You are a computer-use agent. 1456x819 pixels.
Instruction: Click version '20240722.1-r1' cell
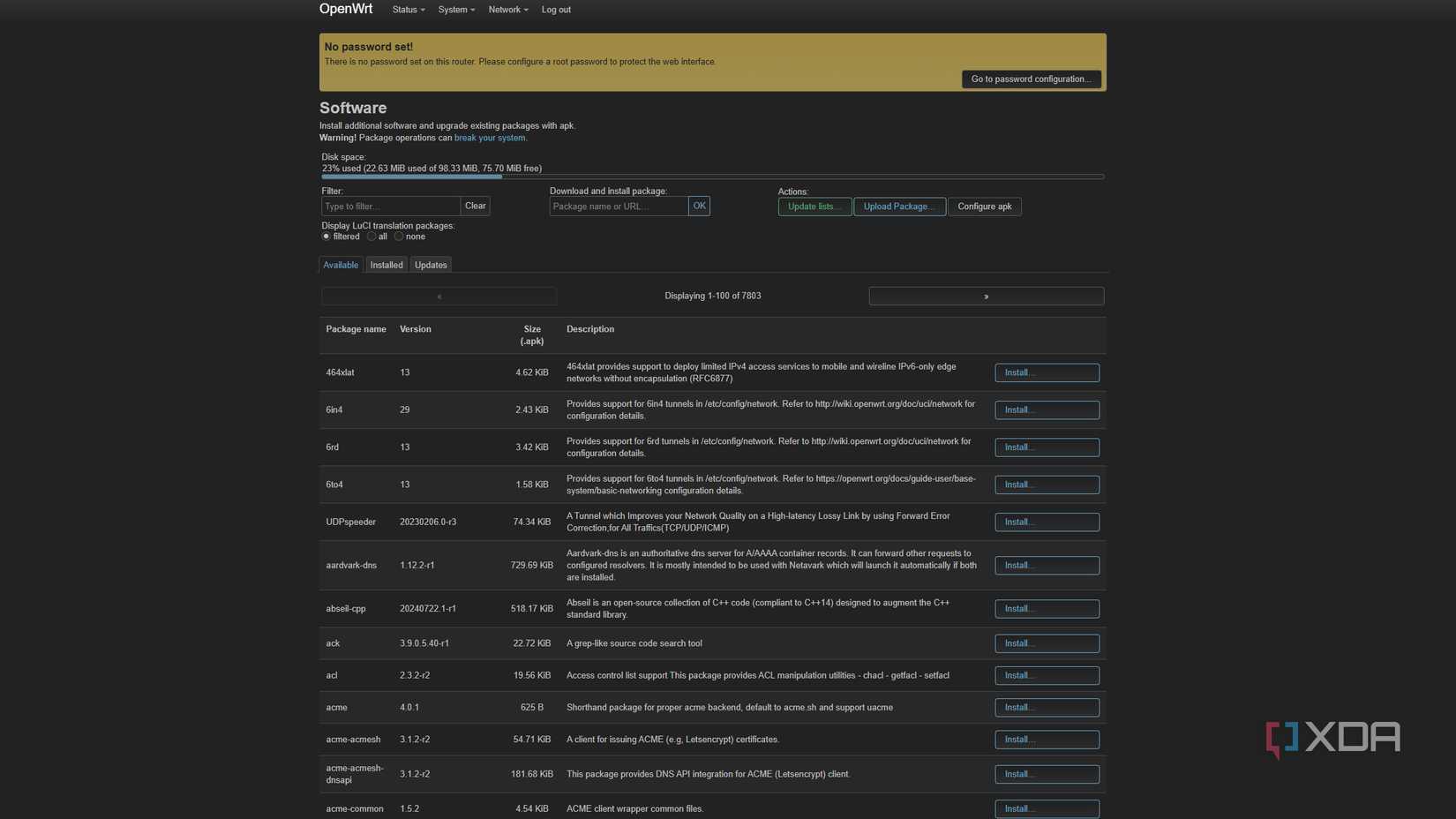[x=428, y=609]
